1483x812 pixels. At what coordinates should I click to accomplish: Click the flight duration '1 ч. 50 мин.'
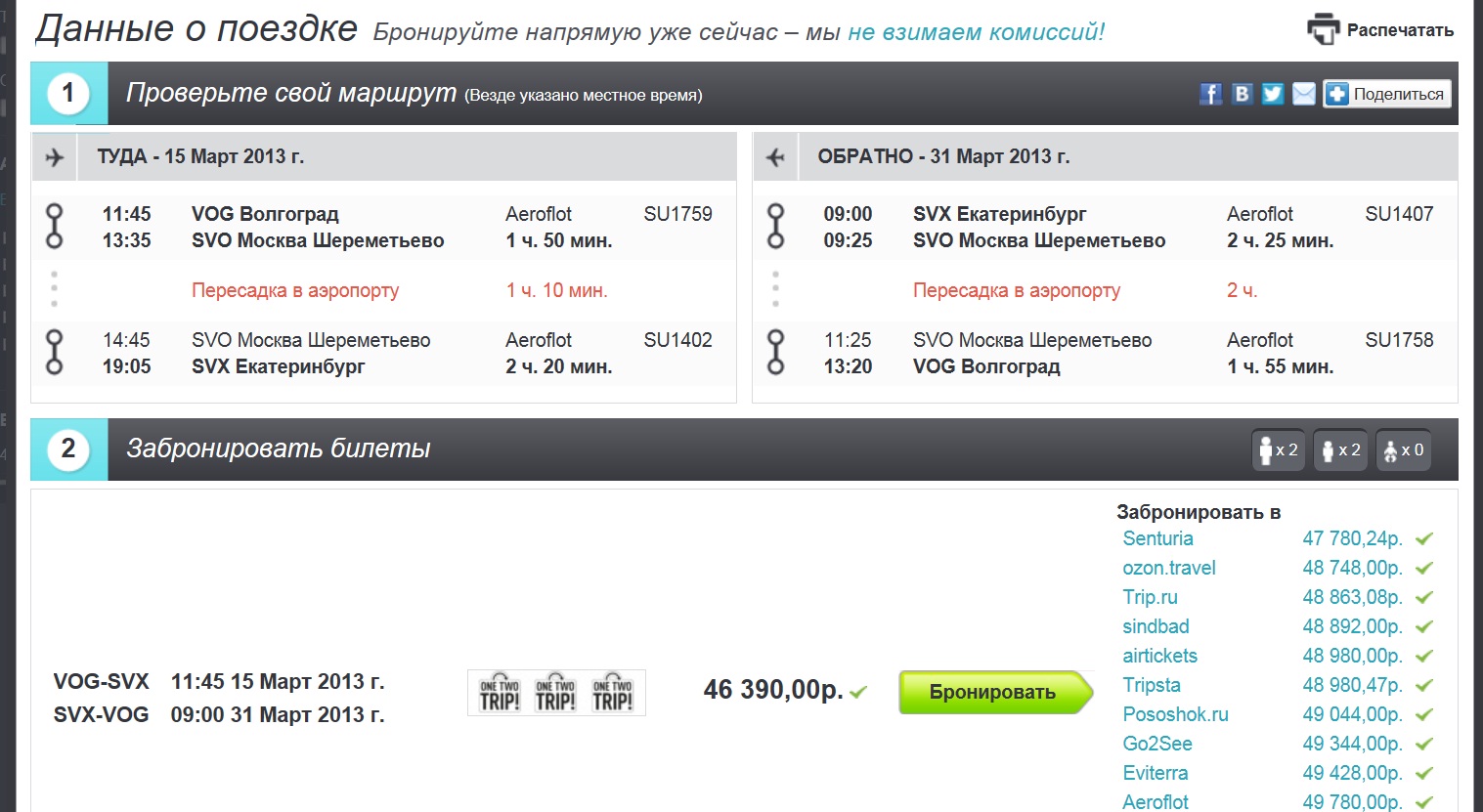point(559,240)
